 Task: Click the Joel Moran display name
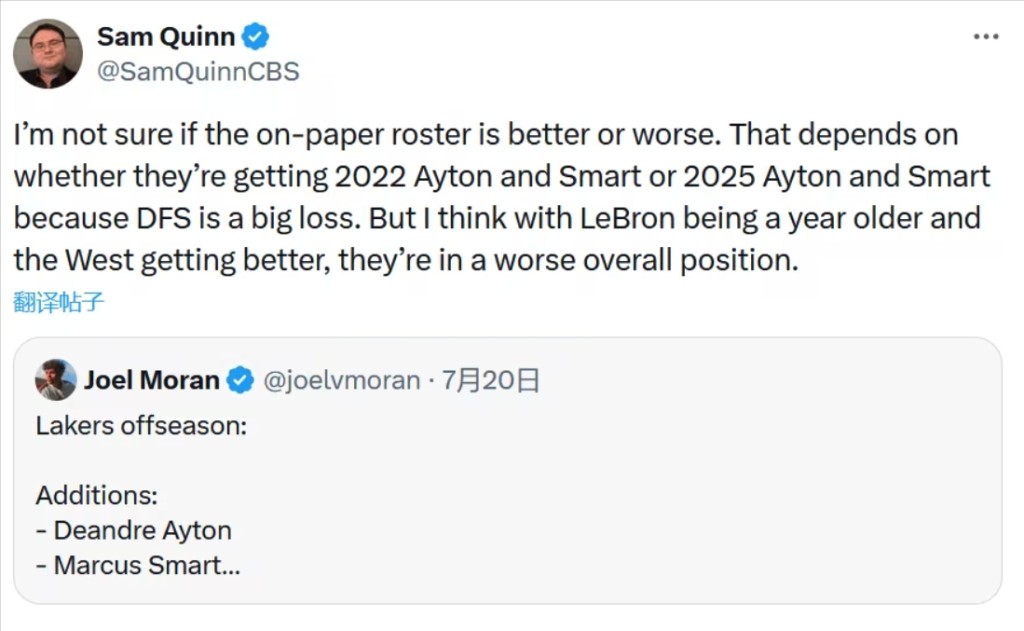coord(151,380)
